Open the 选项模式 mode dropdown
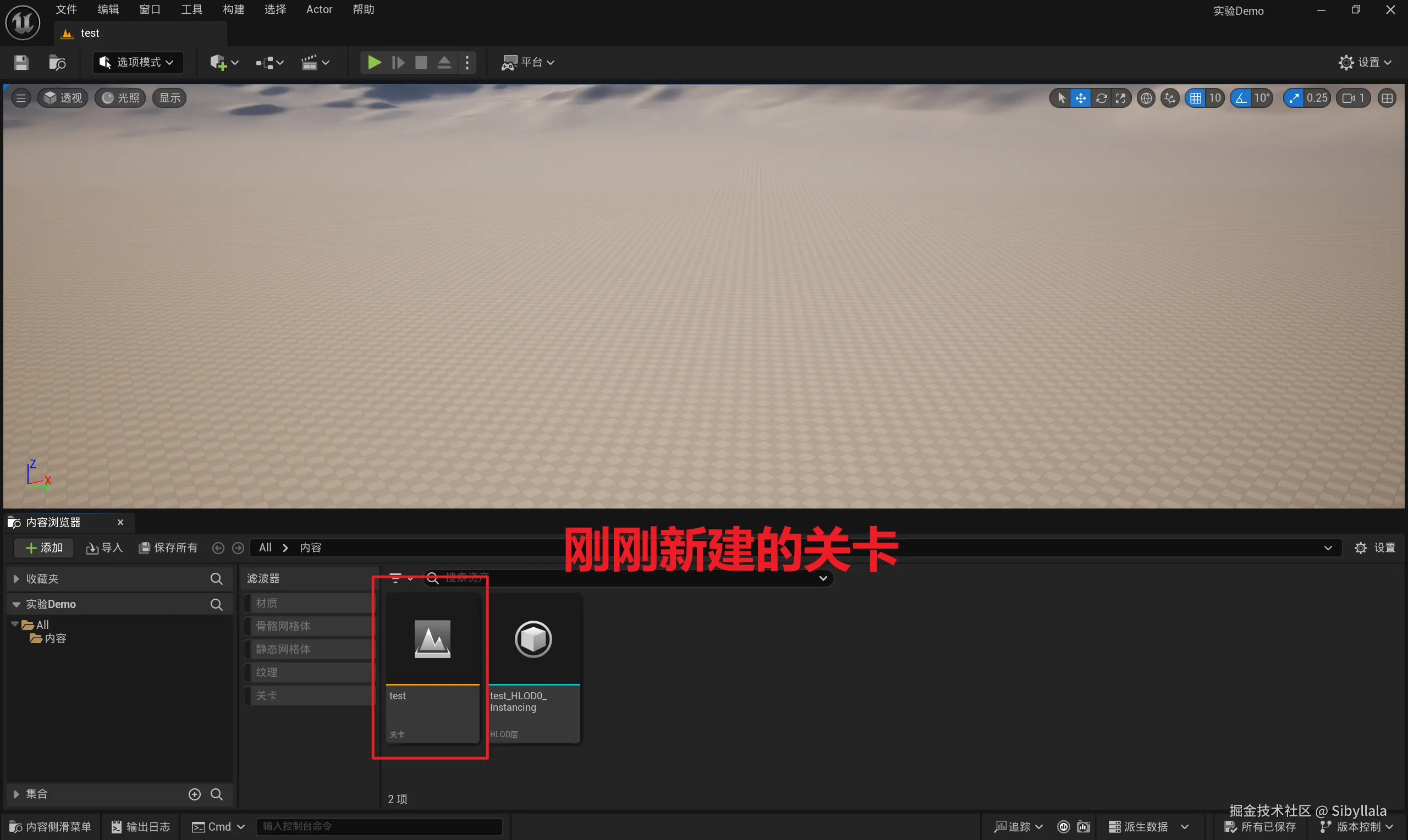This screenshot has height=840, width=1408. pyautogui.click(x=137, y=62)
